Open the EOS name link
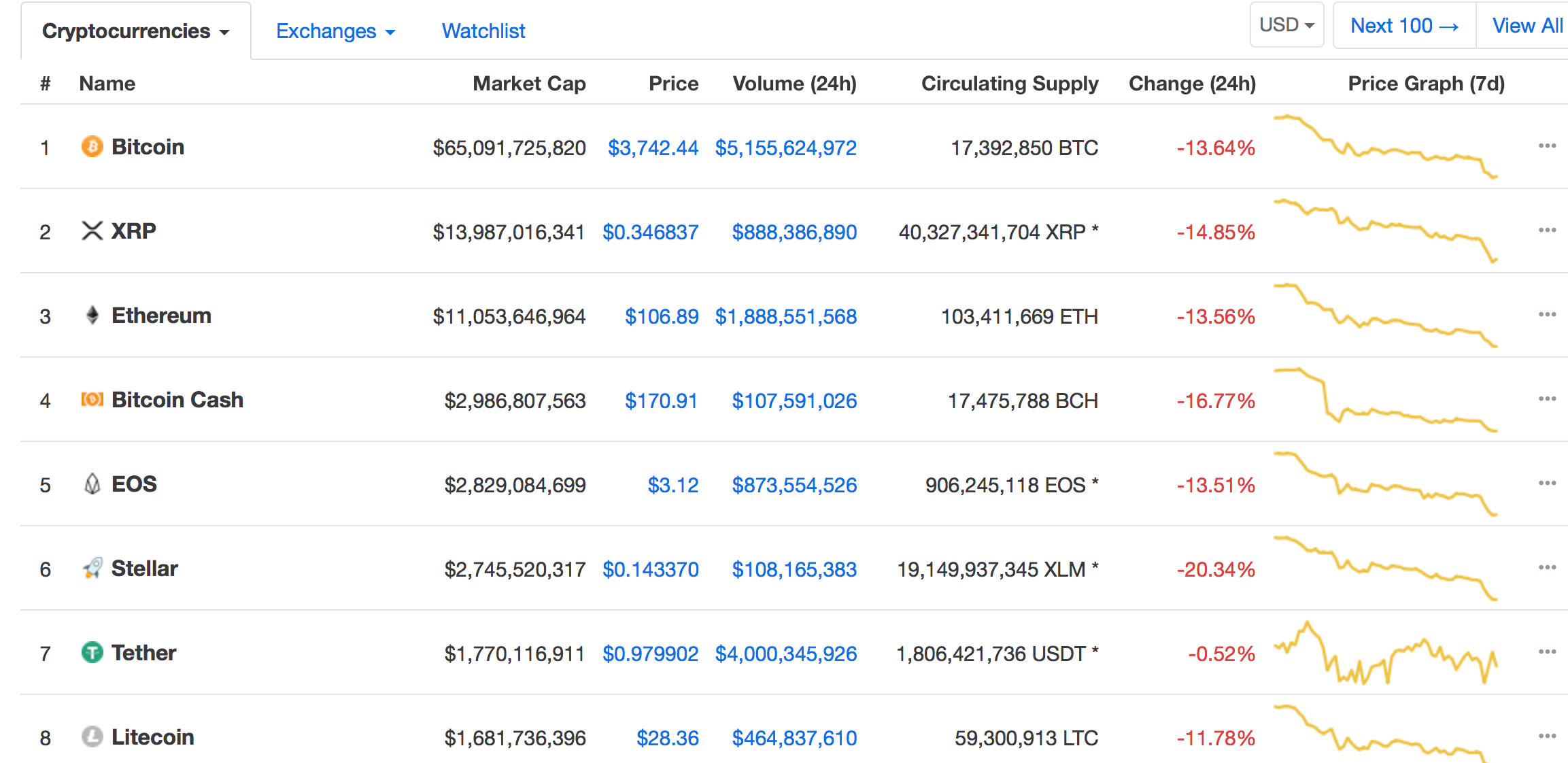The height and width of the screenshot is (763, 1568). tap(134, 484)
